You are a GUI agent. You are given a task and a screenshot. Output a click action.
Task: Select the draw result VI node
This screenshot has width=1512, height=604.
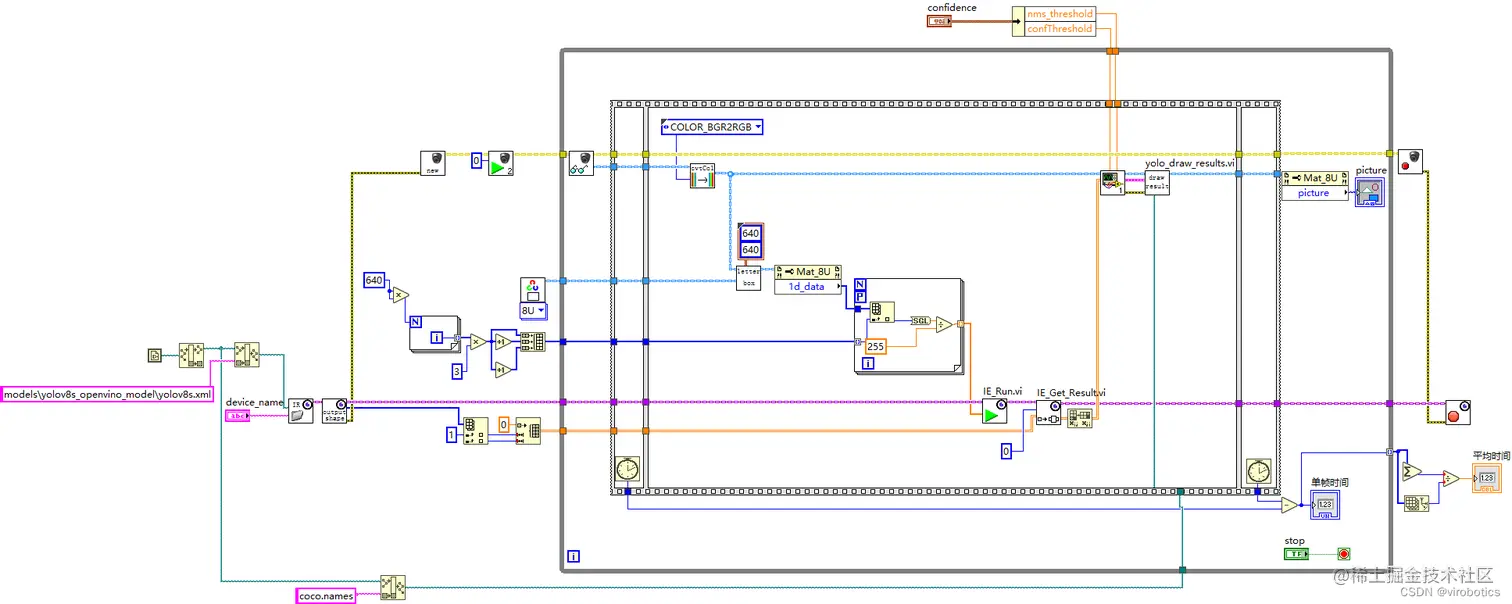coord(1157,182)
